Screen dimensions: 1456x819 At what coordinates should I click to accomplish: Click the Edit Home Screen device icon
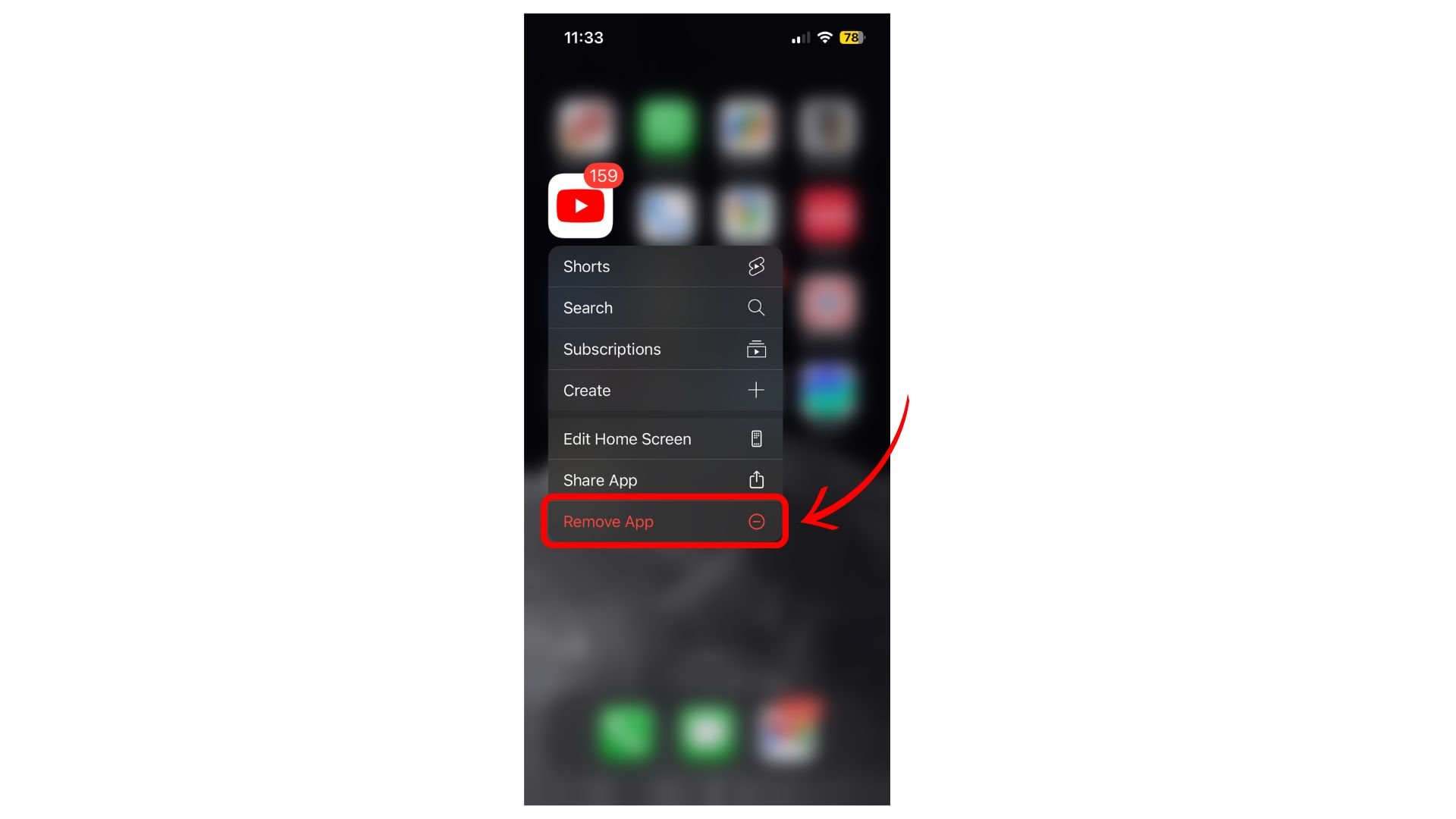click(756, 438)
